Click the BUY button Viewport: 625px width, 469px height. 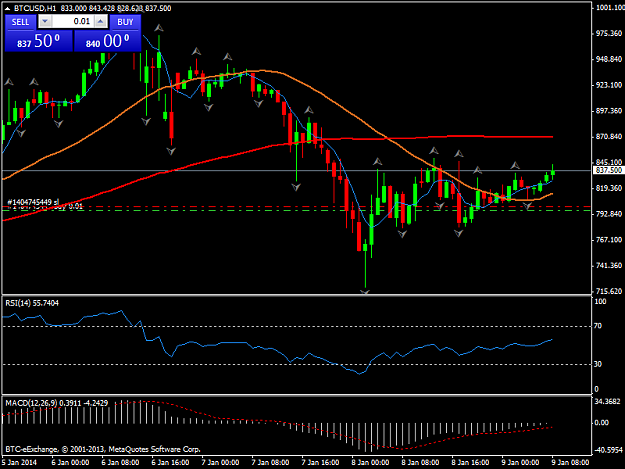(x=125, y=22)
